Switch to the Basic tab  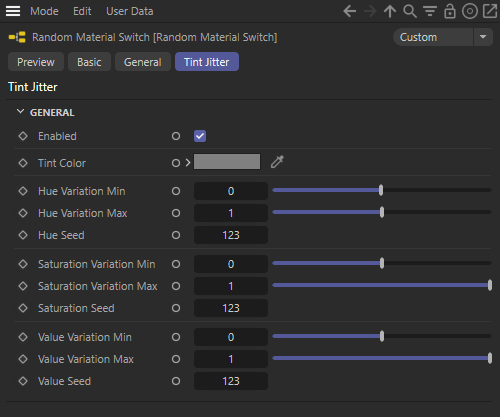tap(89, 62)
